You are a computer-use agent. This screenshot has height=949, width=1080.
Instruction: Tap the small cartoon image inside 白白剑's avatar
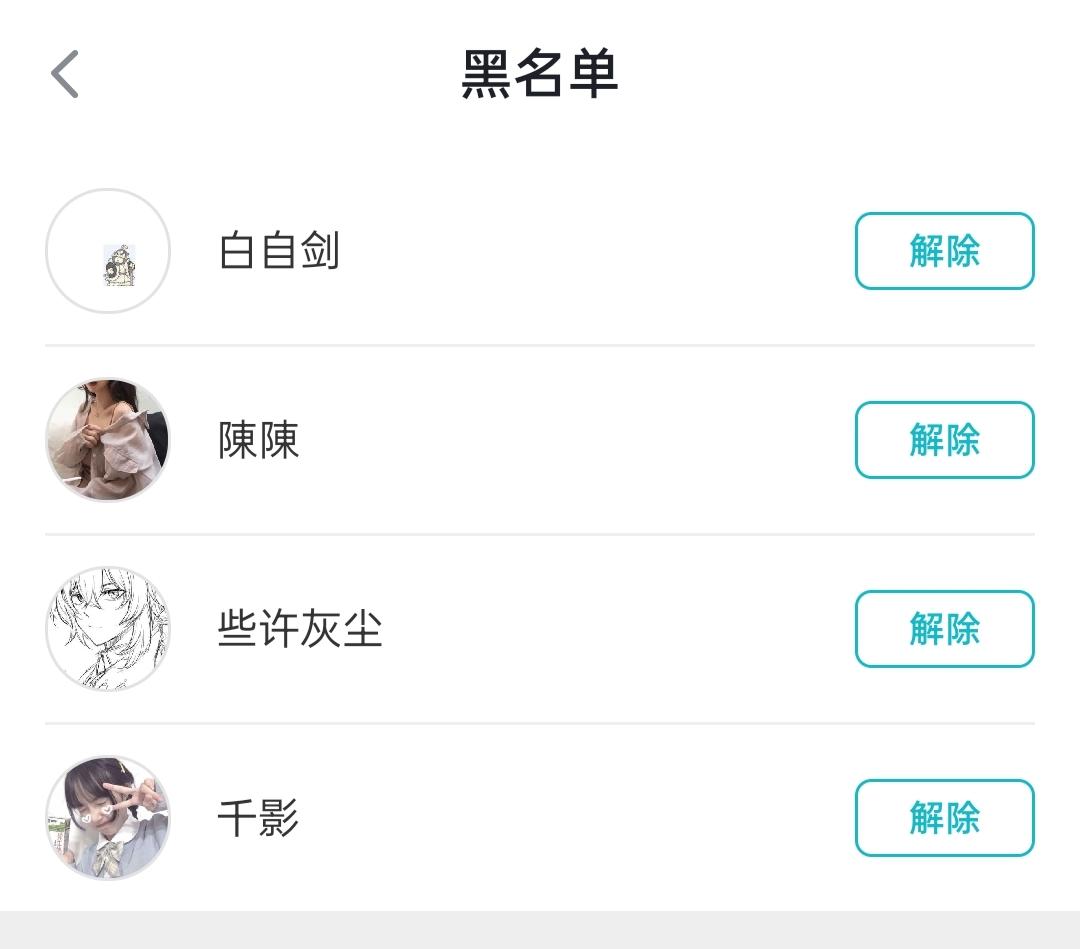tap(119, 264)
